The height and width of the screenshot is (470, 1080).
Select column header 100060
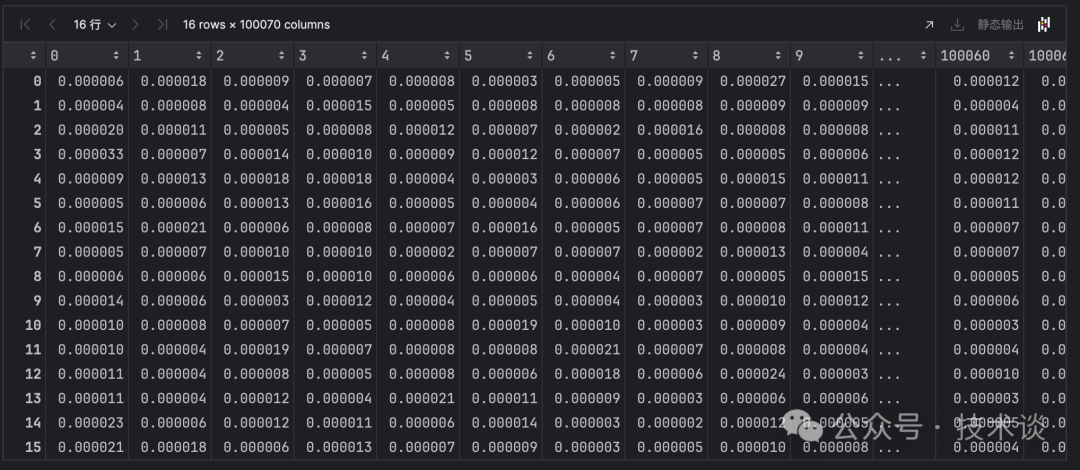(965, 56)
